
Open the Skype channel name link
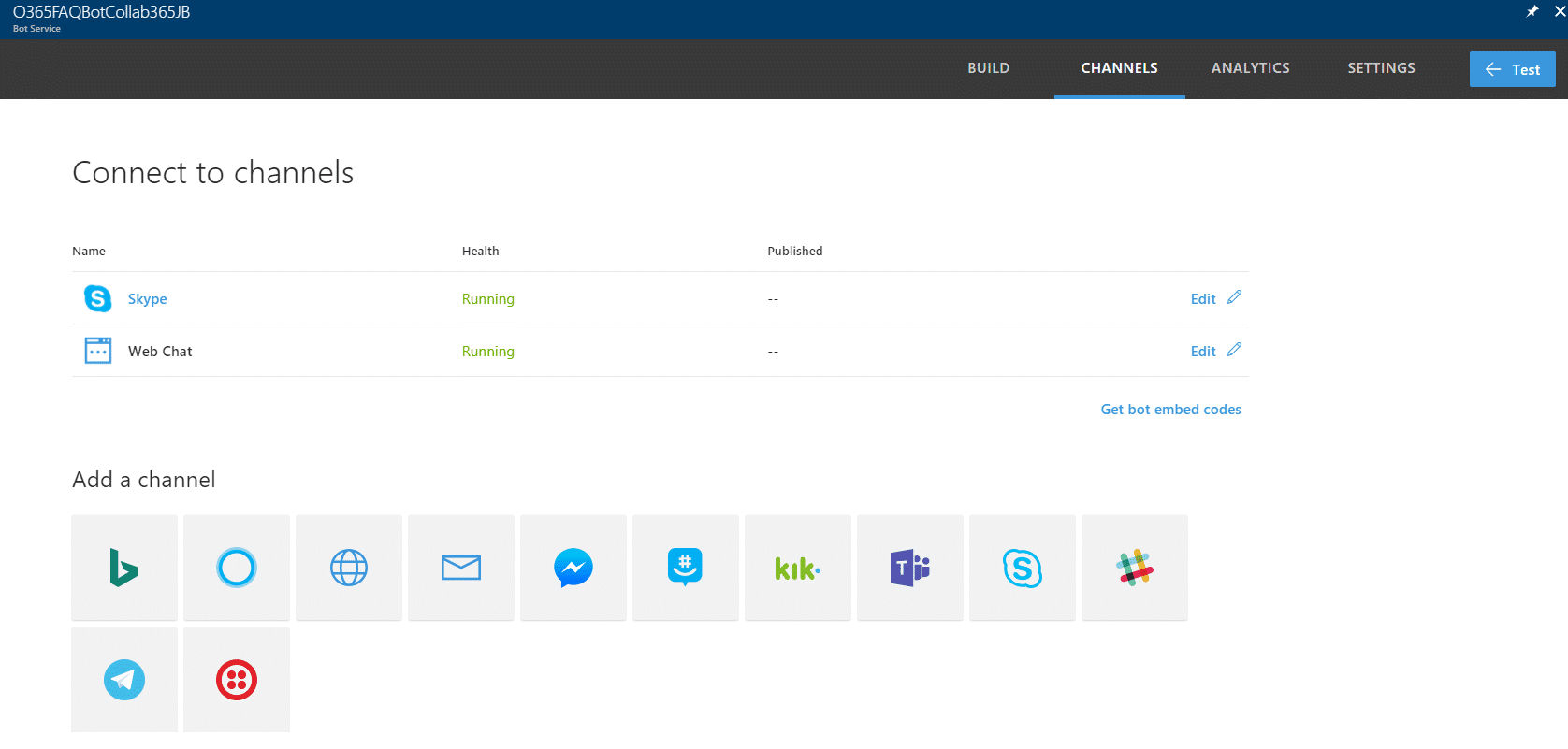(x=147, y=299)
